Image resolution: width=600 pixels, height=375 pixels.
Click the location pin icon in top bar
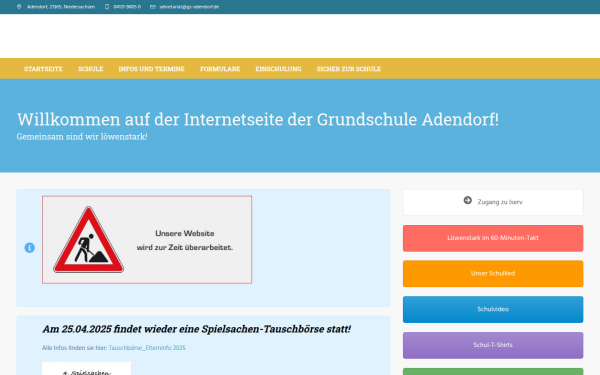[x=19, y=7]
